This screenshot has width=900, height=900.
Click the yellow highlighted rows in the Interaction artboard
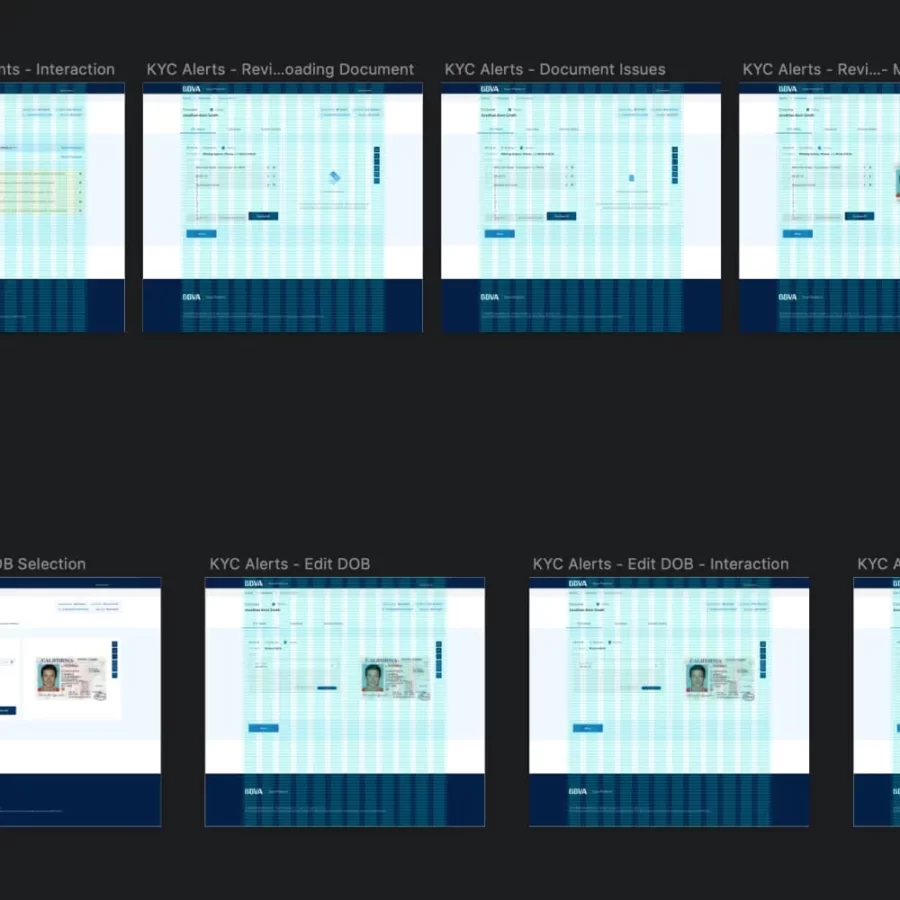[40, 190]
